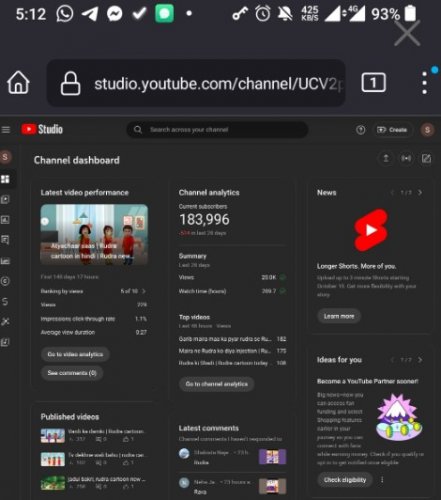The width and height of the screenshot is (441, 500).
Task: Click 'Longer Shorts. More of you.' headline
Action: click(356, 266)
